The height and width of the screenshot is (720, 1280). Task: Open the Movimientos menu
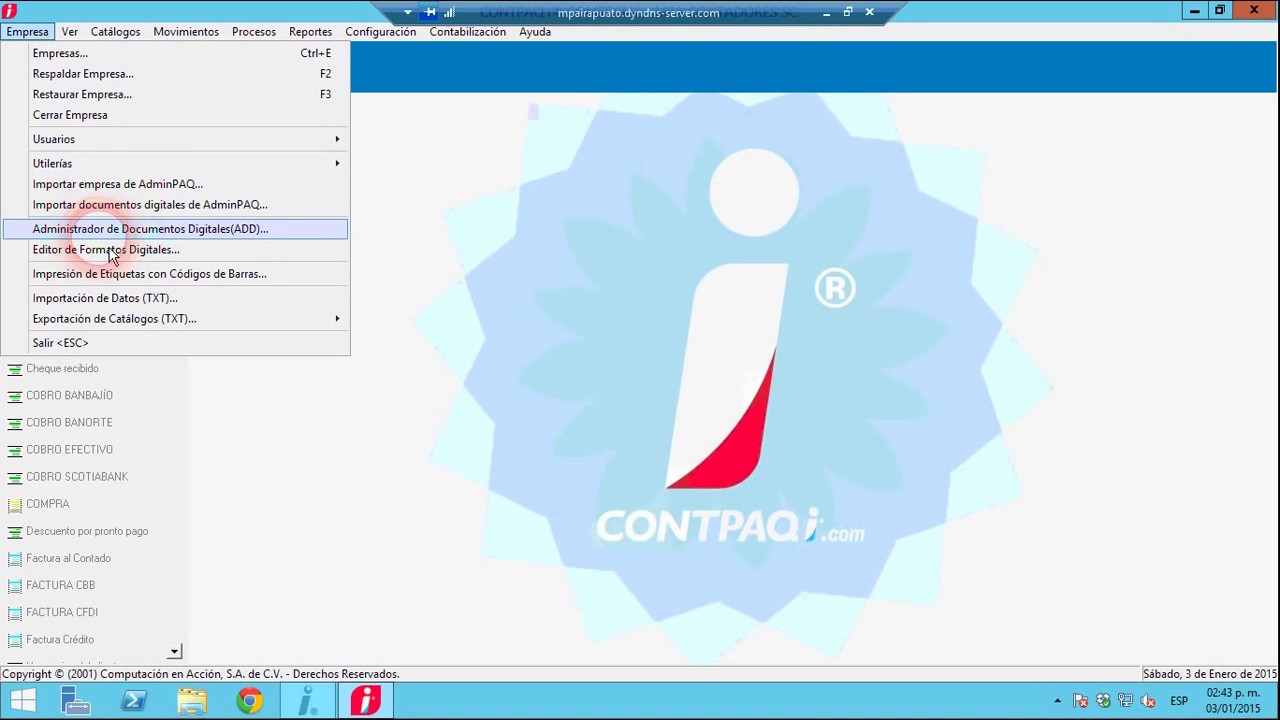pos(186,32)
